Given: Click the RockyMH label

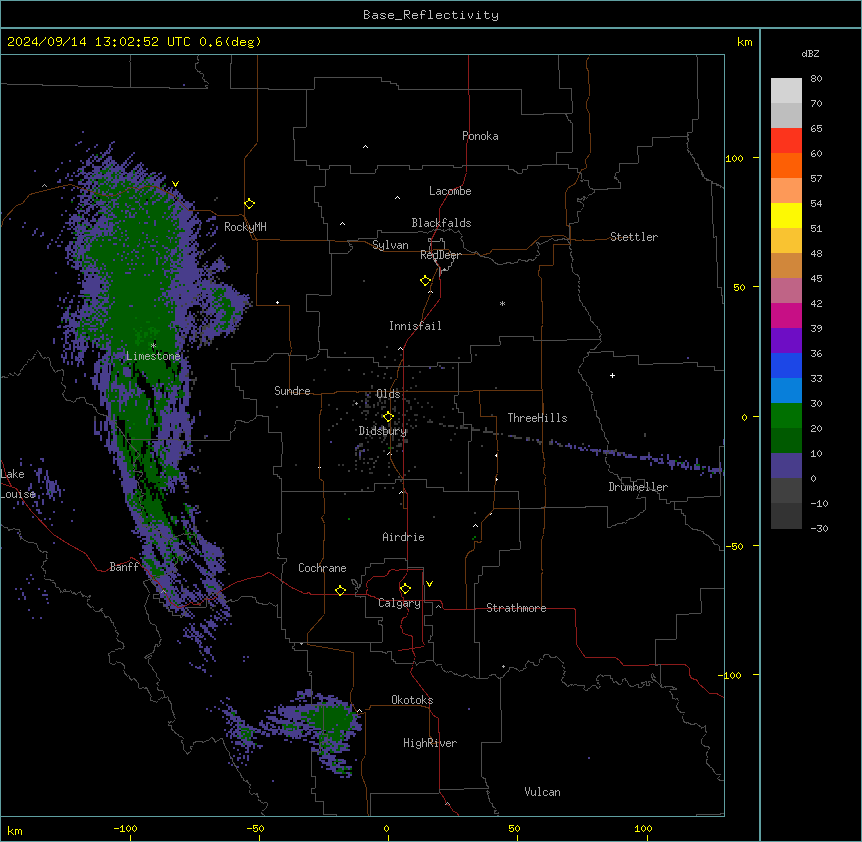Looking at the screenshot, I should click(x=245, y=227).
